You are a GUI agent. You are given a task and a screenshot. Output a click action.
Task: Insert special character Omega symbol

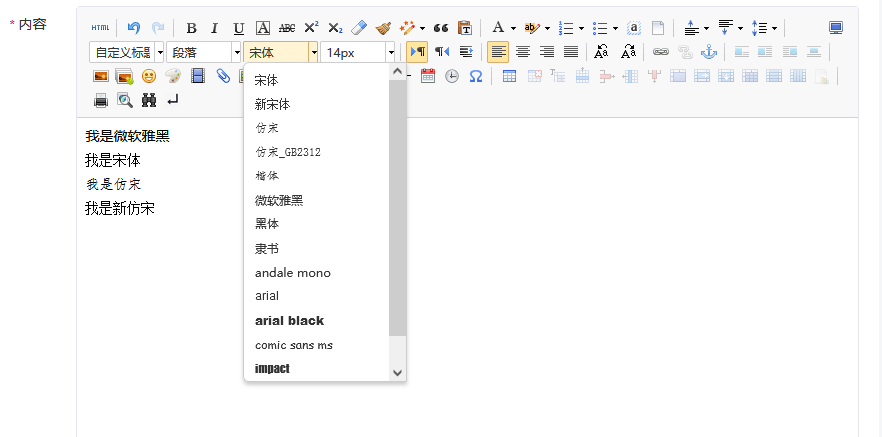point(476,76)
